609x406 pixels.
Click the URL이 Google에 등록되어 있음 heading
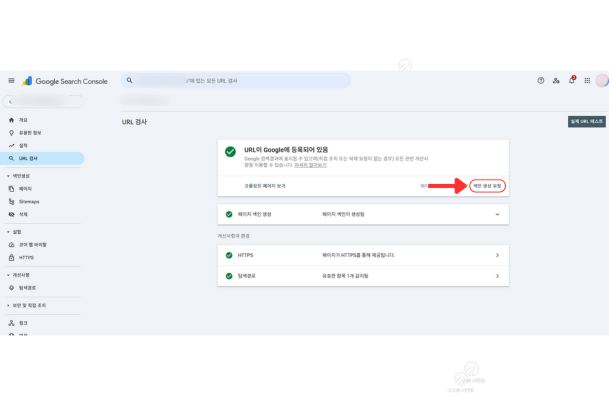coord(286,150)
